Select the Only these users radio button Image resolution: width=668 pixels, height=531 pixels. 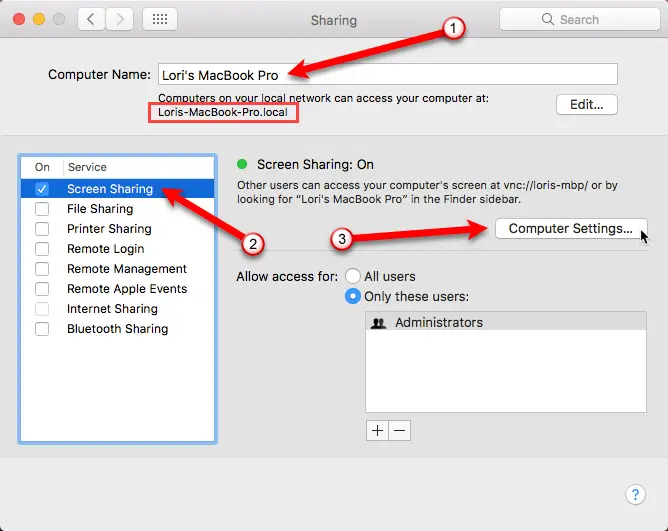(353, 296)
